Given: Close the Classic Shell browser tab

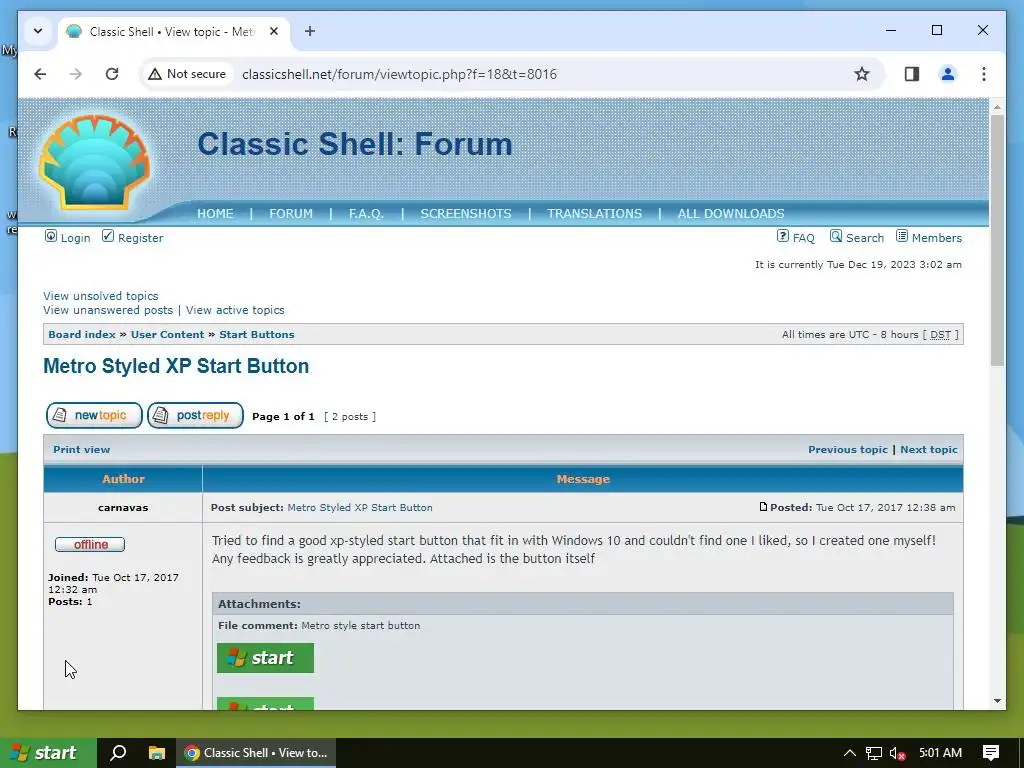Looking at the screenshot, I should [x=274, y=31].
